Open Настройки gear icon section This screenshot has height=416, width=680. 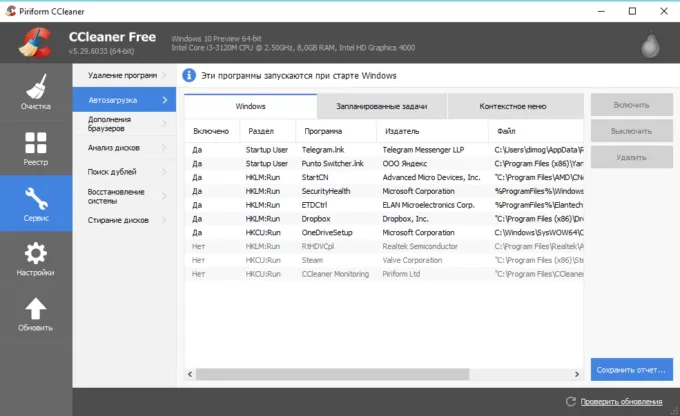point(35,259)
